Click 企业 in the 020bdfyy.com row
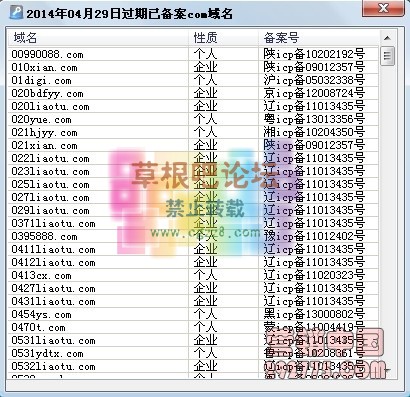Screen dimensions: 410x397 205,93
